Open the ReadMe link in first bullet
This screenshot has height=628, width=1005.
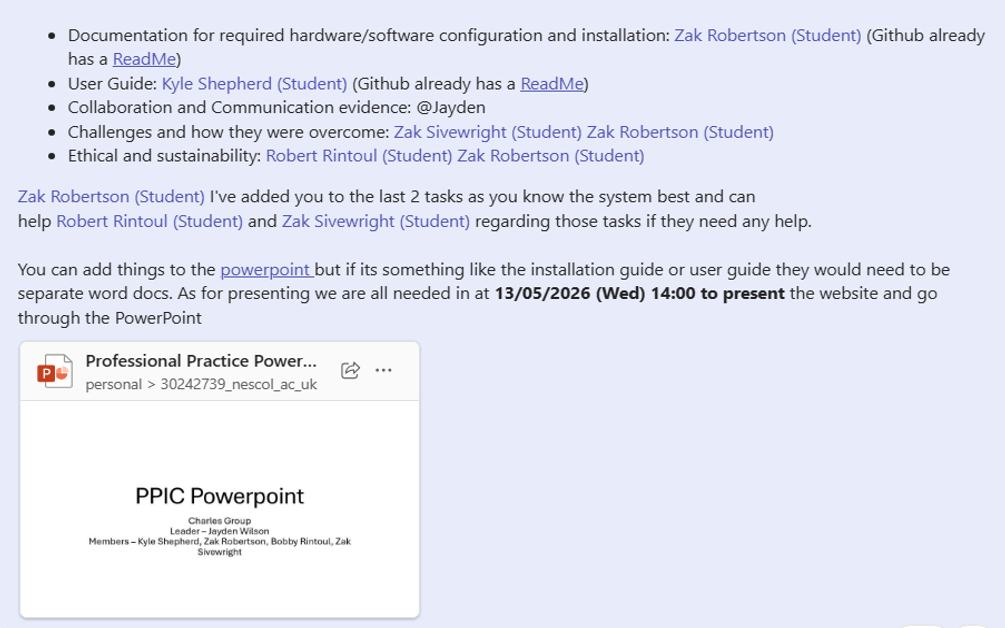(x=144, y=59)
